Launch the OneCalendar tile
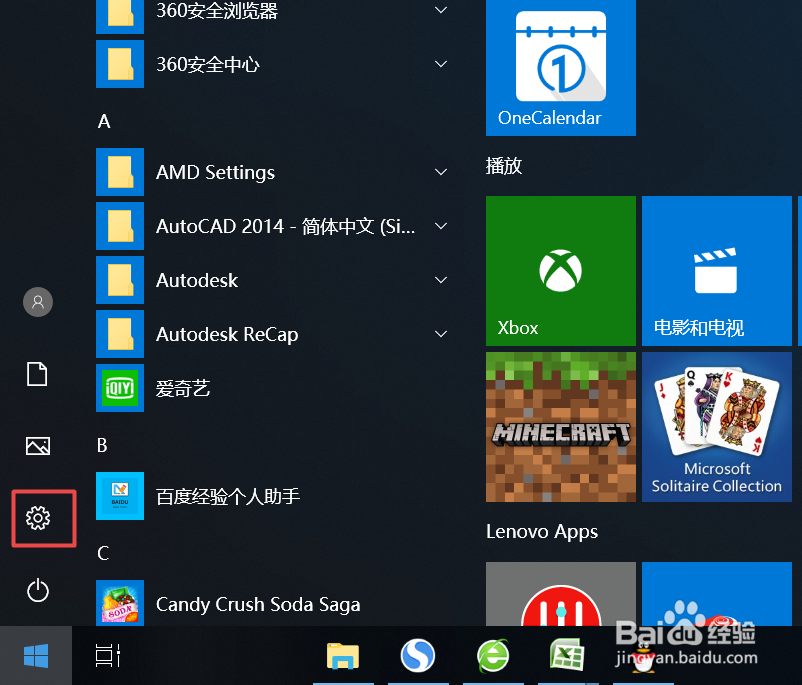 click(560, 60)
